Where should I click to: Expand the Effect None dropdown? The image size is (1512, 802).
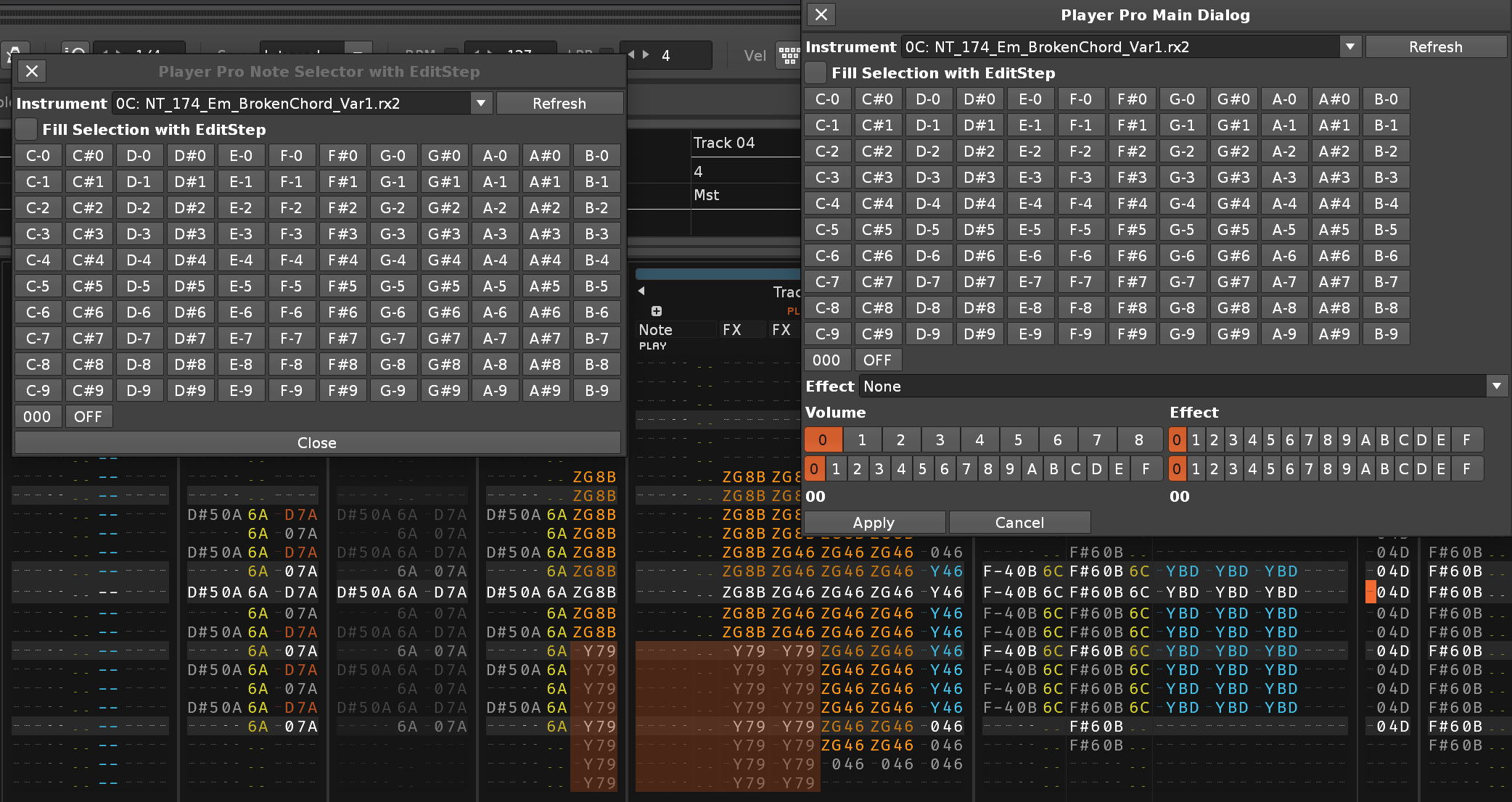(x=1496, y=386)
